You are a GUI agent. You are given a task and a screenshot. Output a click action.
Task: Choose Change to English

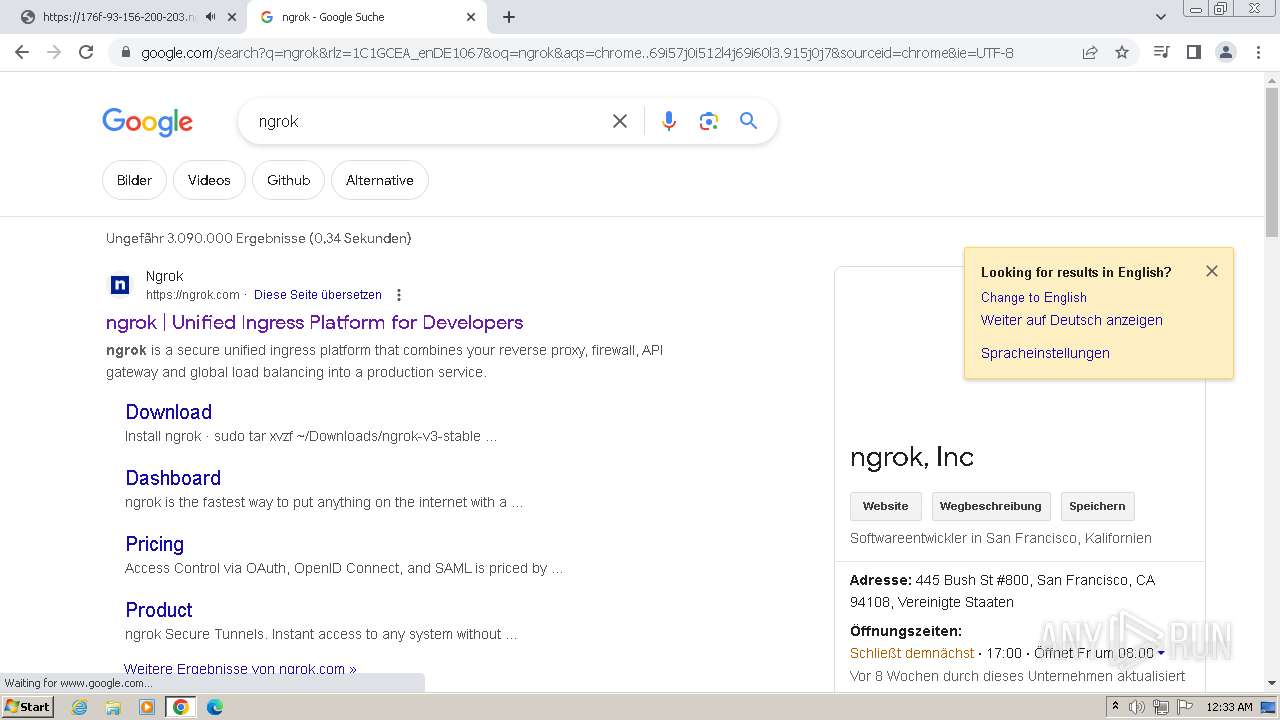pyautogui.click(x=1033, y=297)
